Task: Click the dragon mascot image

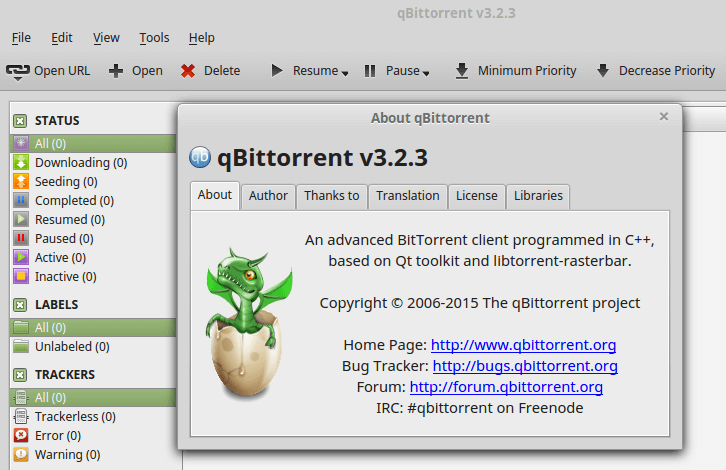Action: click(249, 323)
